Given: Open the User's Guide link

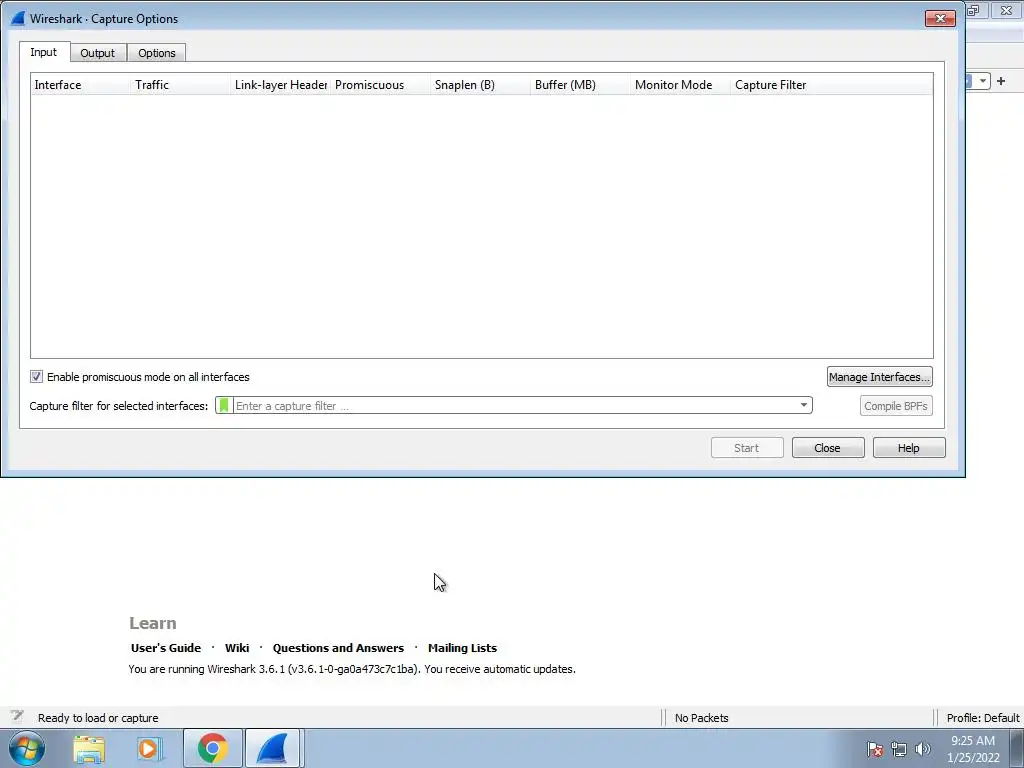Looking at the screenshot, I should click(166, 648).
